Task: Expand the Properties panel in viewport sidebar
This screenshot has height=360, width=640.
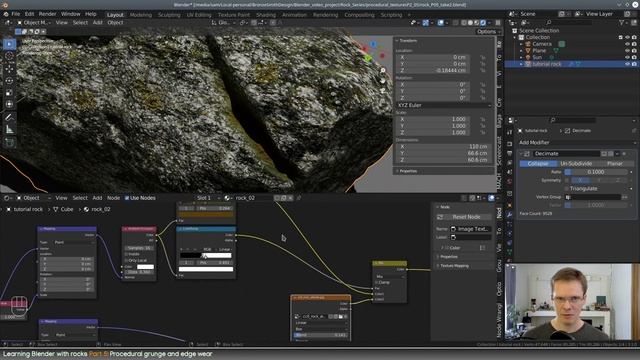Action: 408,171
